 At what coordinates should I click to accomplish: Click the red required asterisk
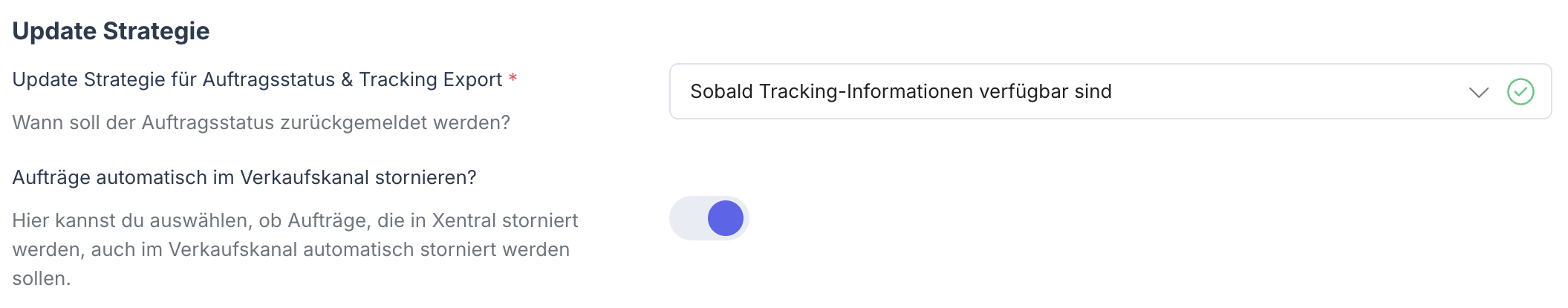click(x=513, y=78)
